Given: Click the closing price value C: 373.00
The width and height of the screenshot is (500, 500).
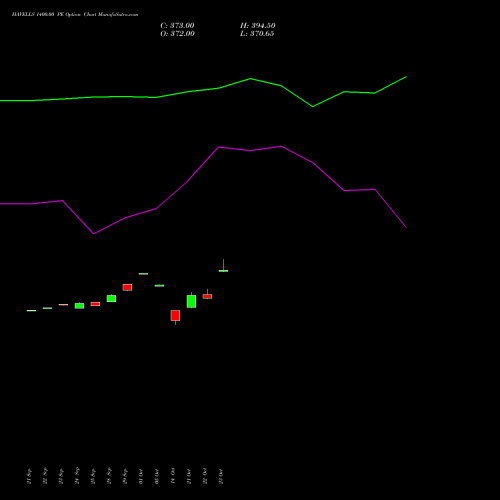Looking at the screenshot, I should point(177,26).
